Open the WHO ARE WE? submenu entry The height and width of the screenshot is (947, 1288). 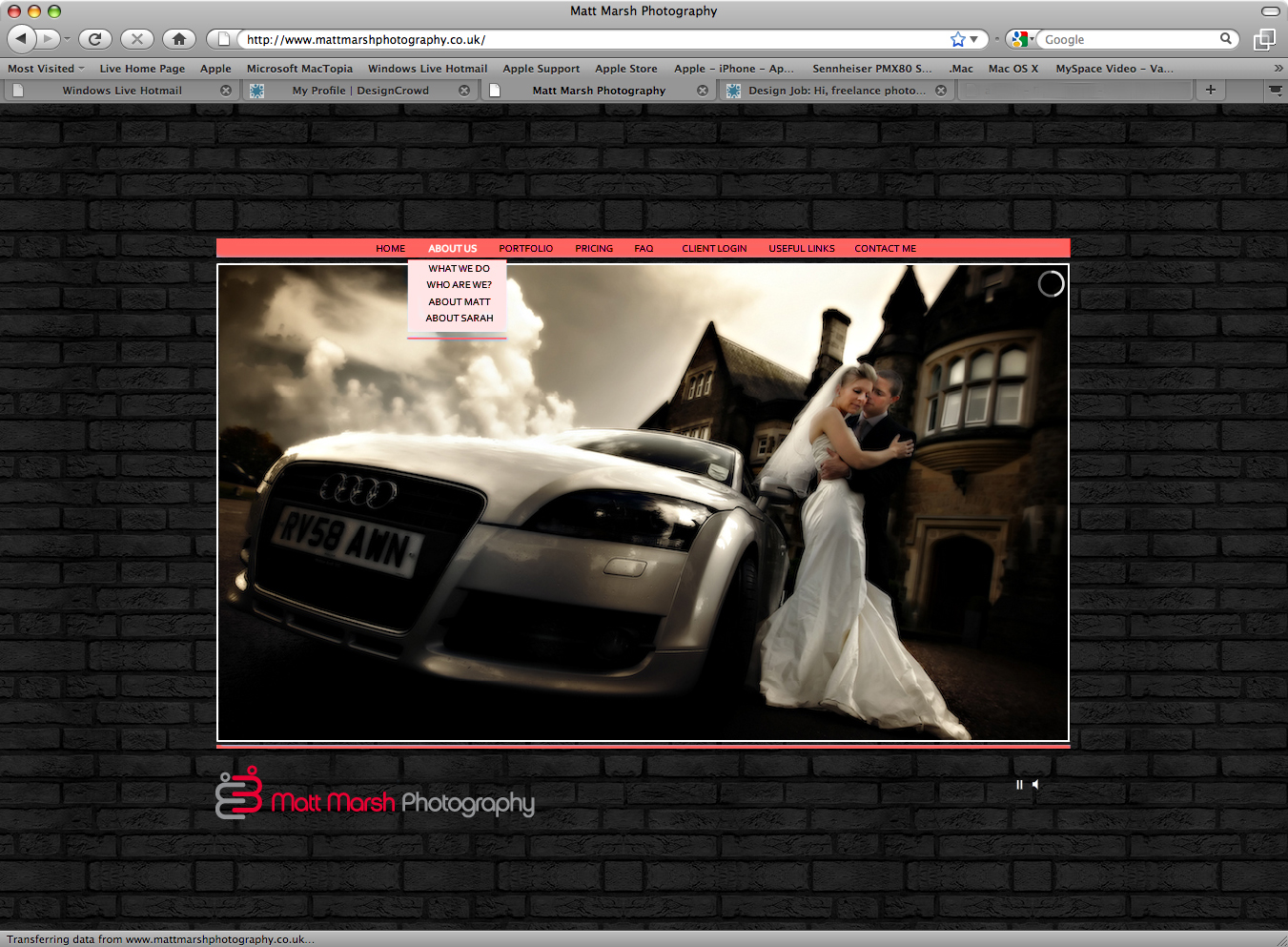click(x=460, y=285)
